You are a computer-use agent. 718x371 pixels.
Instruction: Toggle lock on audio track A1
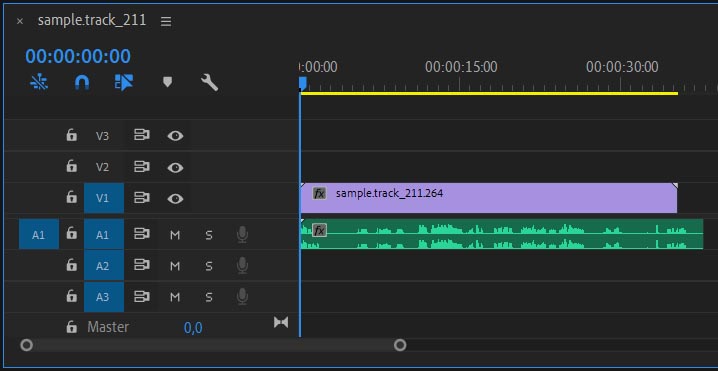click(71, 234)
